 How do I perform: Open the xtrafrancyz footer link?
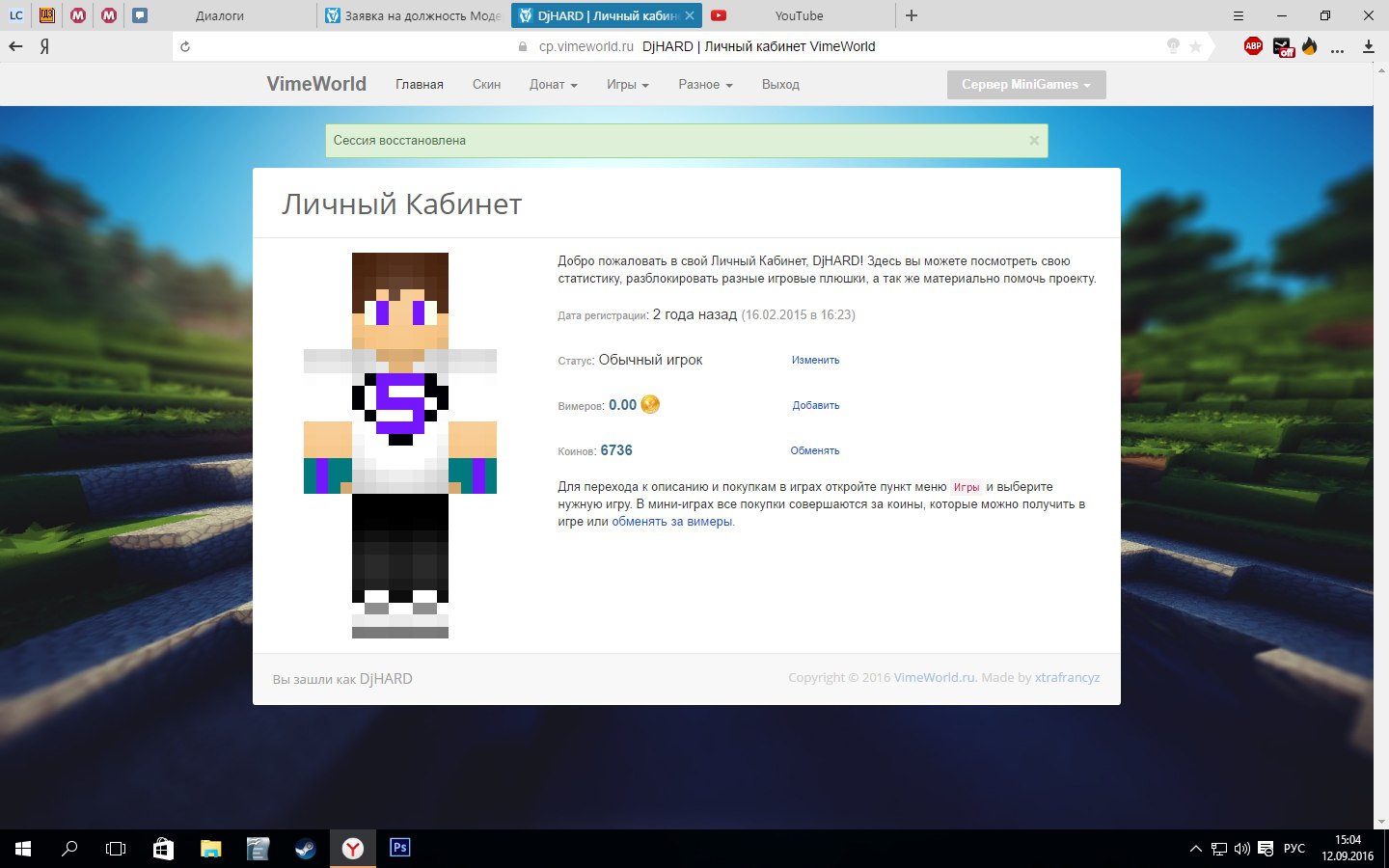tap(1067, 677)
